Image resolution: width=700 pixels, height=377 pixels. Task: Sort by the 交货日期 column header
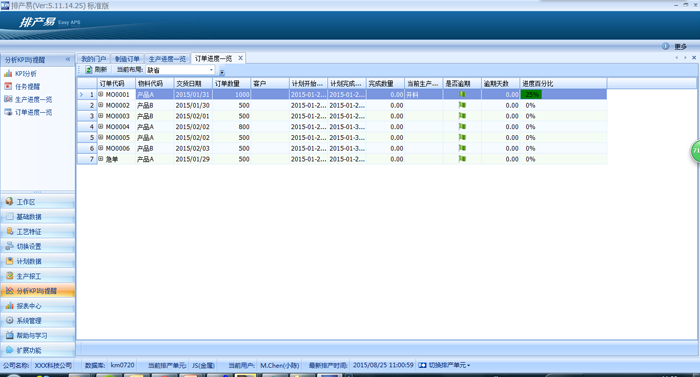tap(193, 84)
